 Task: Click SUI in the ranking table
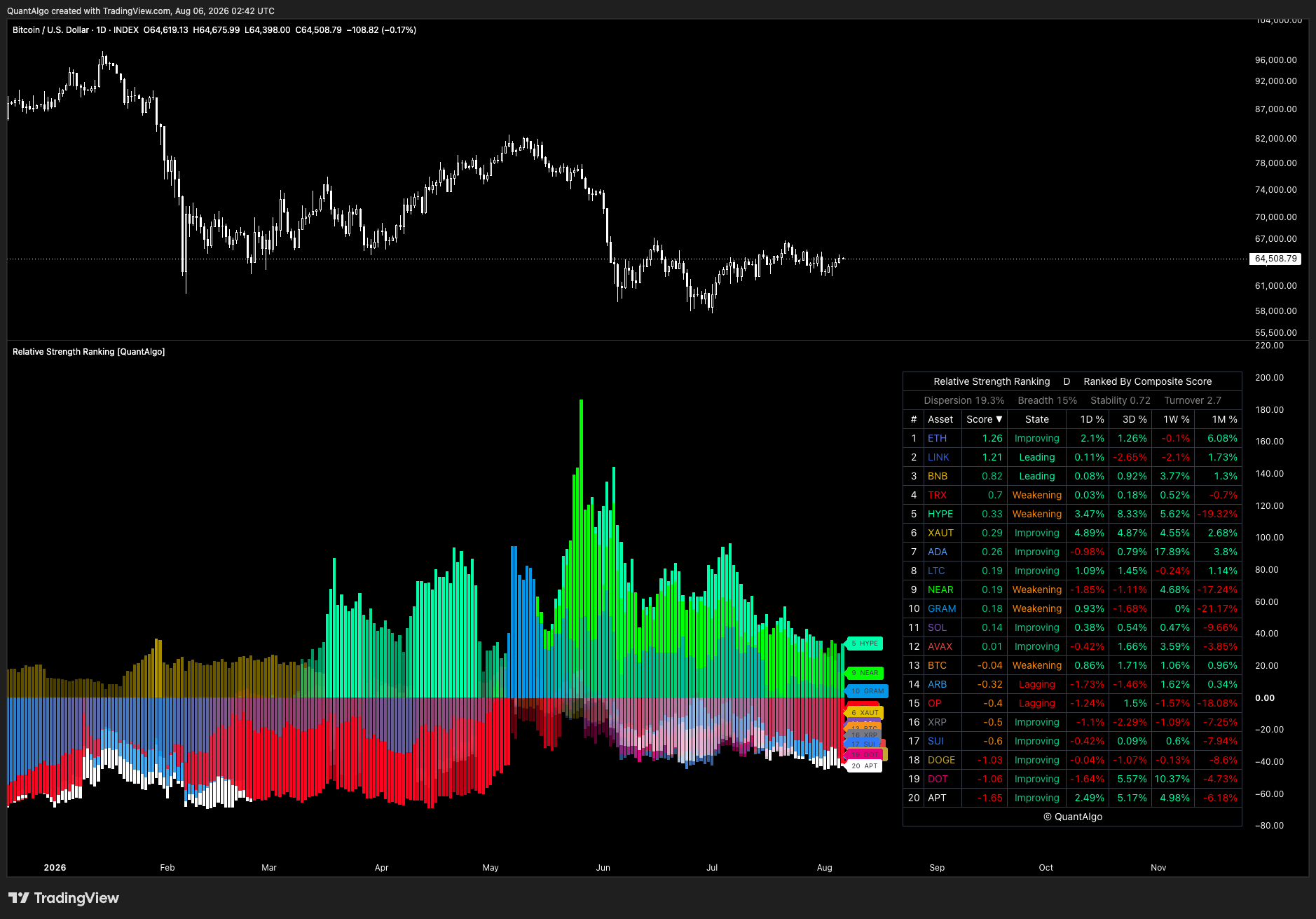(x=935, y=741)
